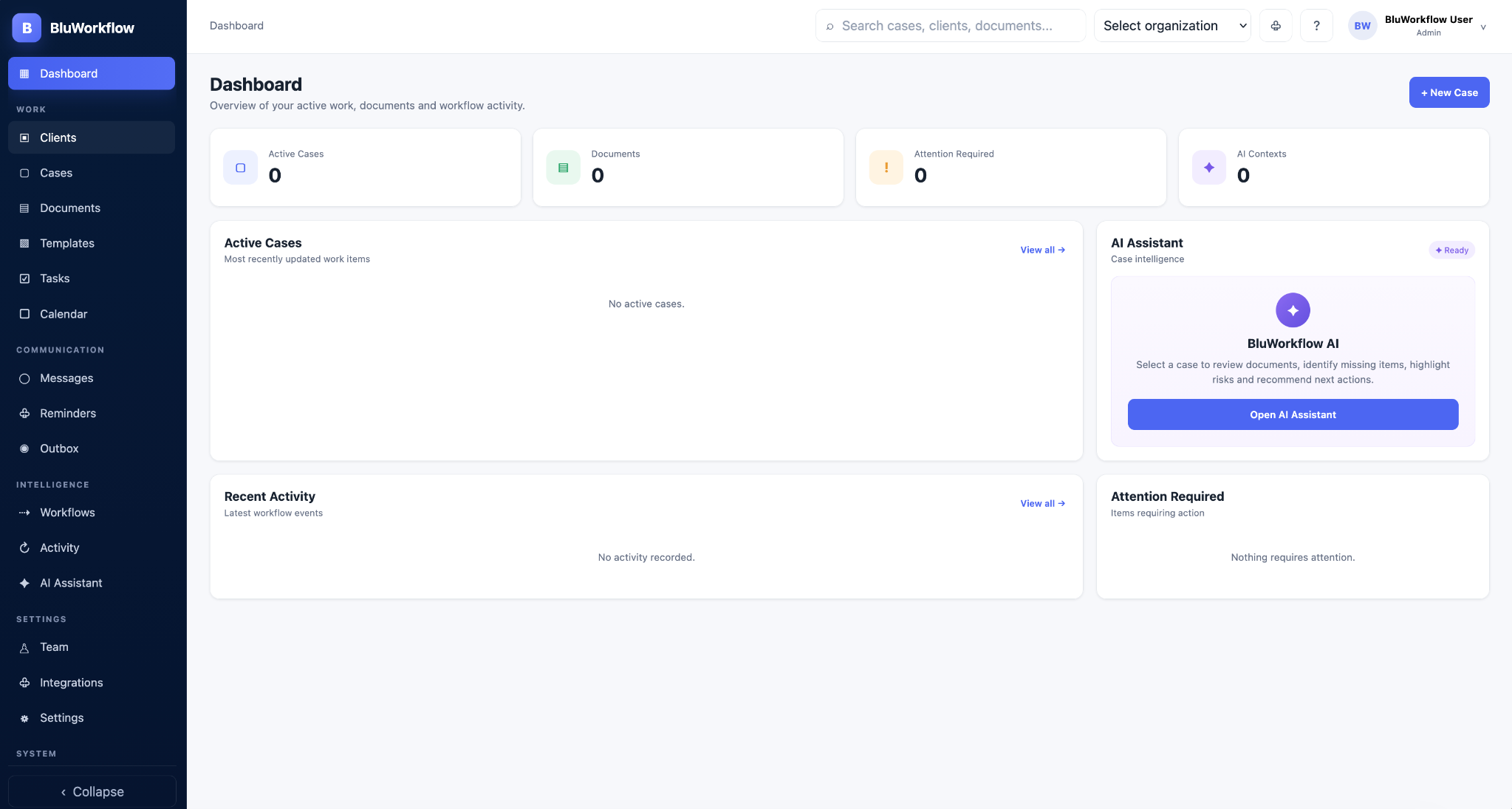The image size is (1512, 809).
Task: Open Reminders section
Action: coord(92,414)
